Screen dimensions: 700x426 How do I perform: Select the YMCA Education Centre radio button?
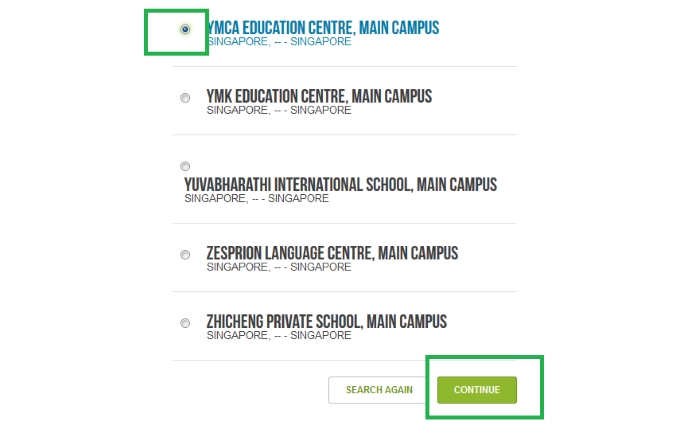tap(185, 29)
